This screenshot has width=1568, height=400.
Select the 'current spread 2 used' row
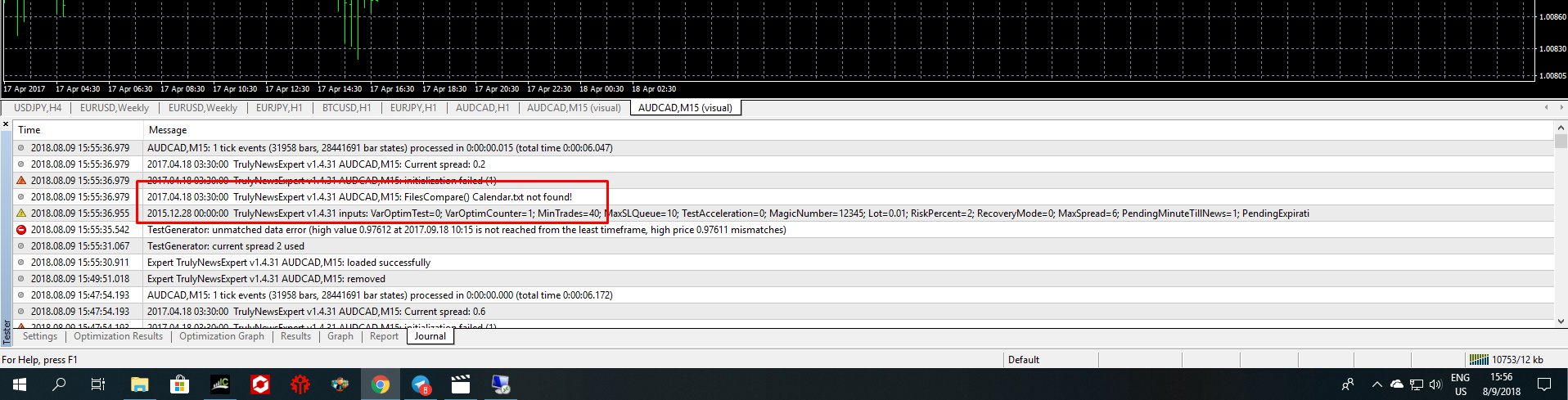coord(783,246)
